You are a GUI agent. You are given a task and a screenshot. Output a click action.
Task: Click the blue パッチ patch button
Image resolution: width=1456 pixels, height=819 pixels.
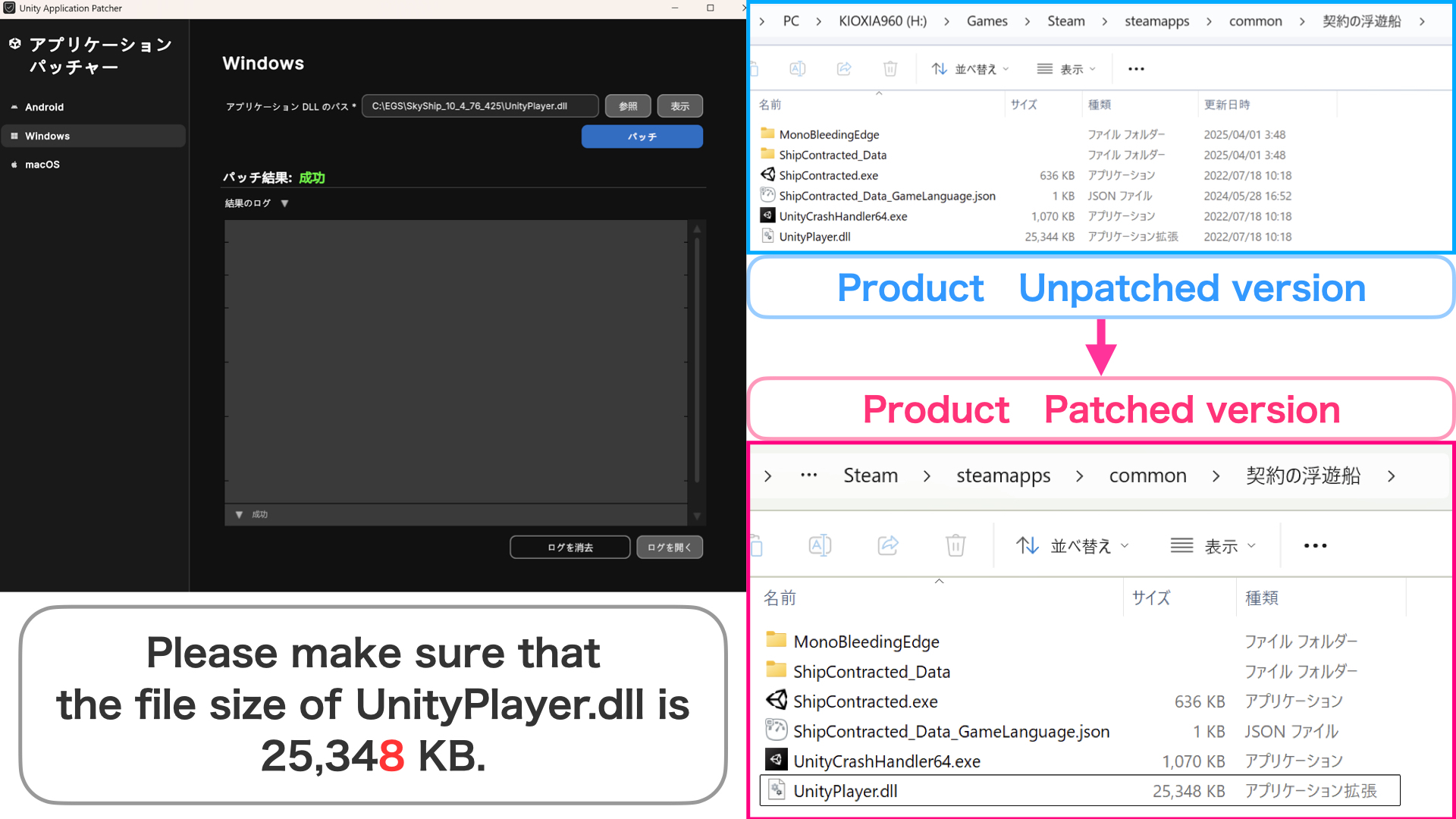(x=642, y=136)
